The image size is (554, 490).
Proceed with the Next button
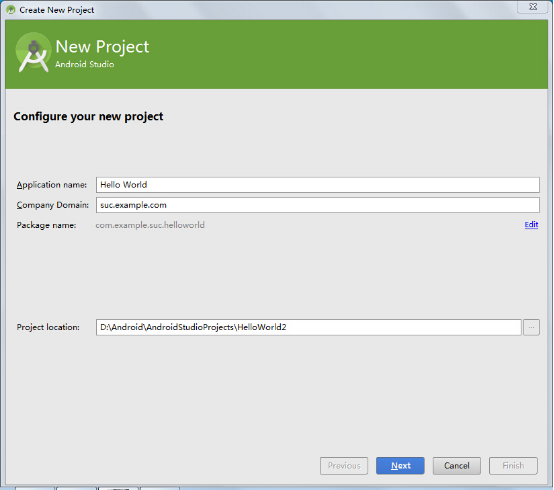click(x=400, y=466)
